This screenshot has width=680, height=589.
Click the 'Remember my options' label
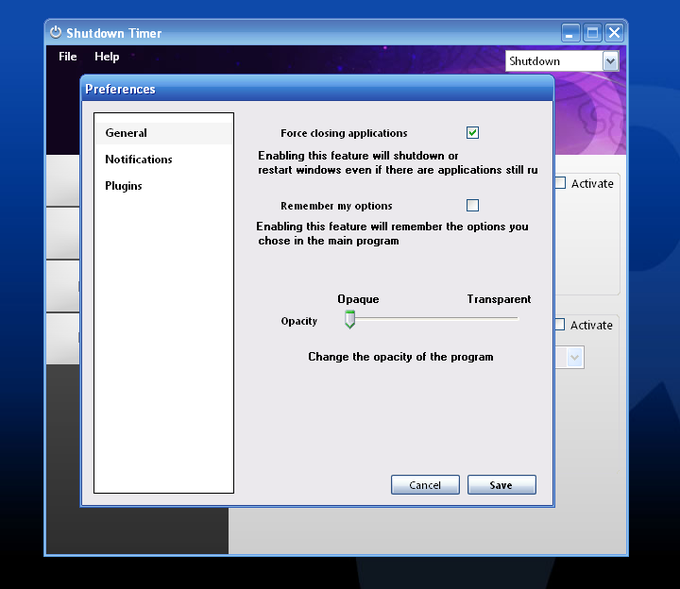click(337, 206)
